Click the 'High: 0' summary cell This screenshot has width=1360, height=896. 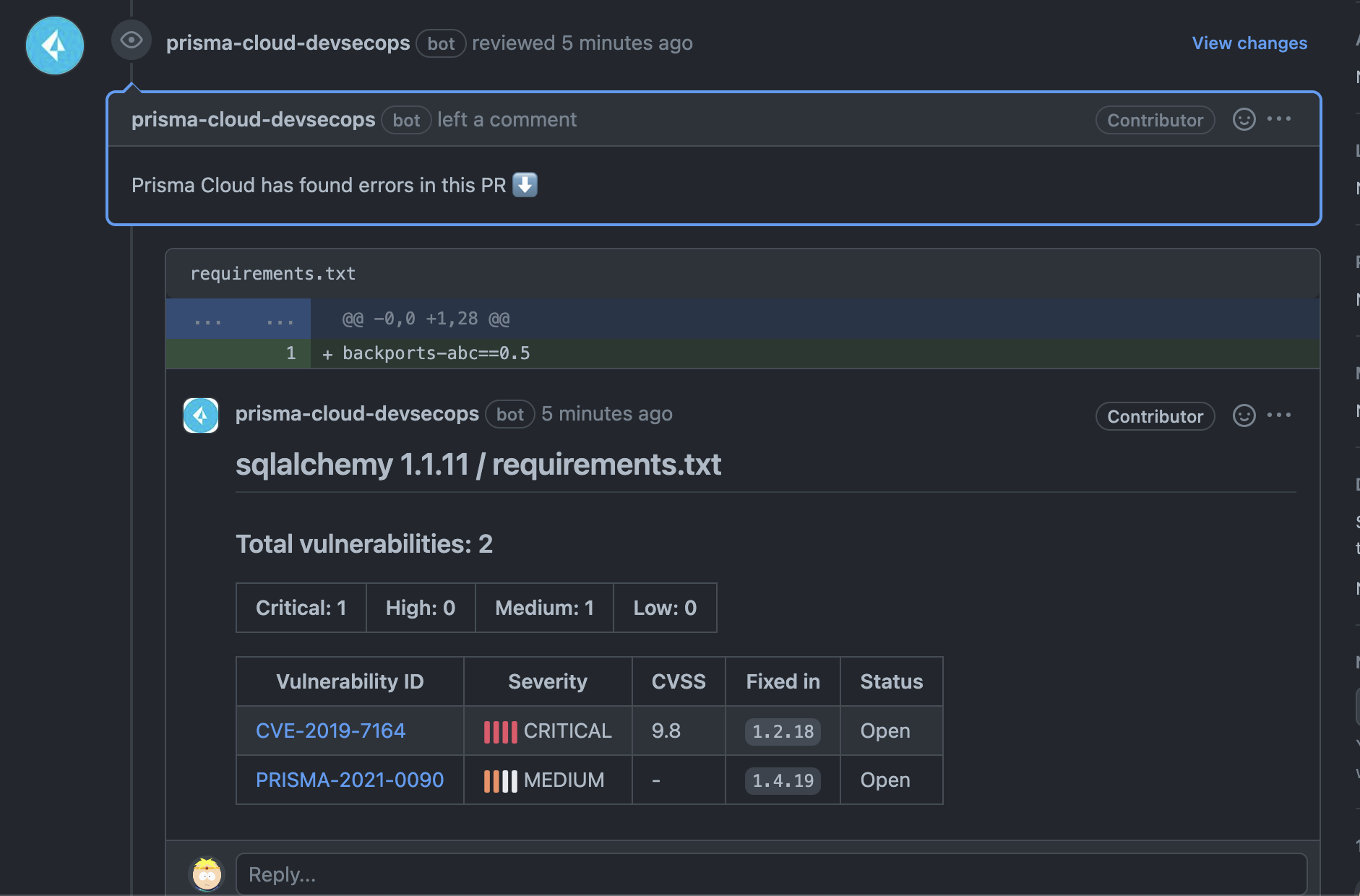click(421, 608)
